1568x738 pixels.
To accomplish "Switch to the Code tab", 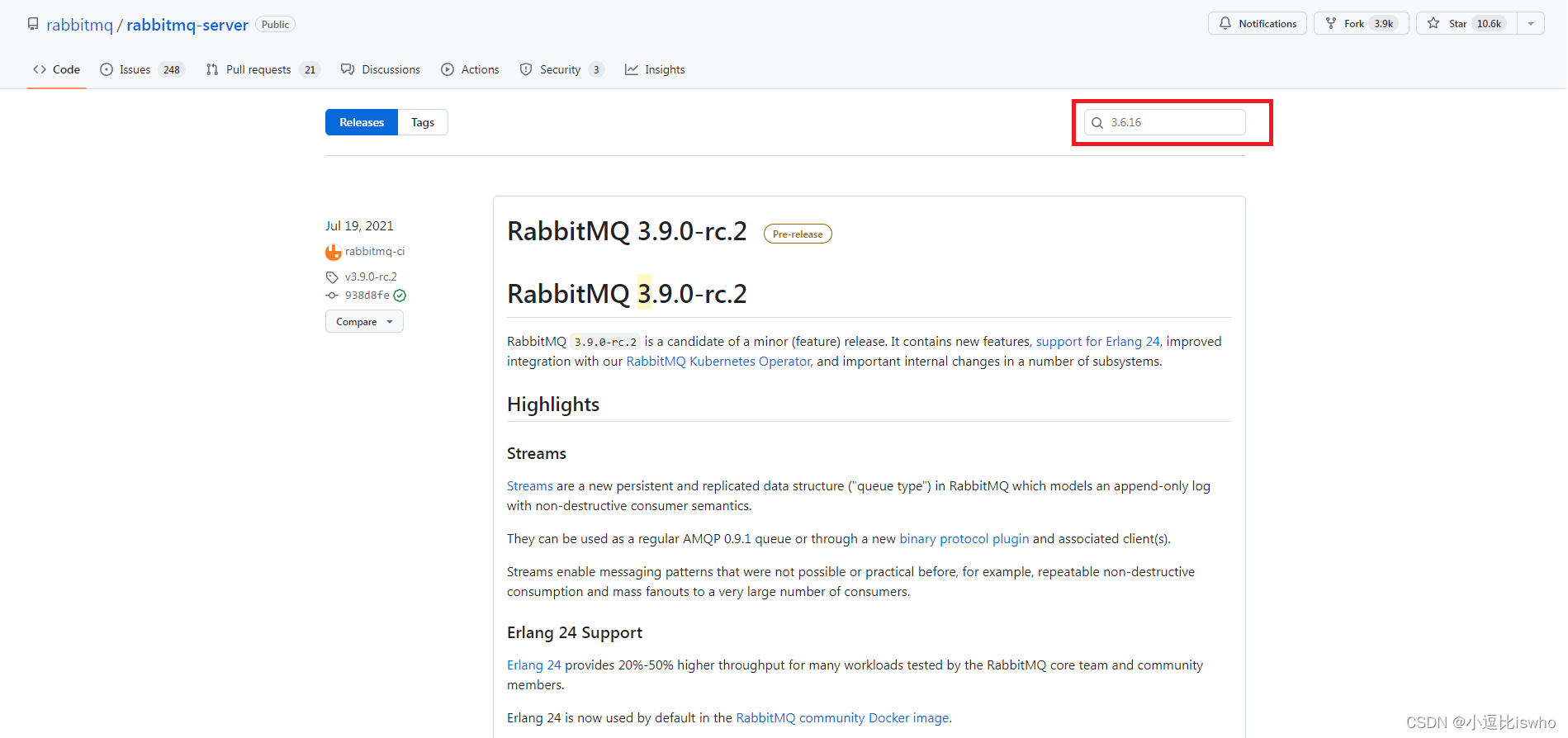I will coord(56,69).
